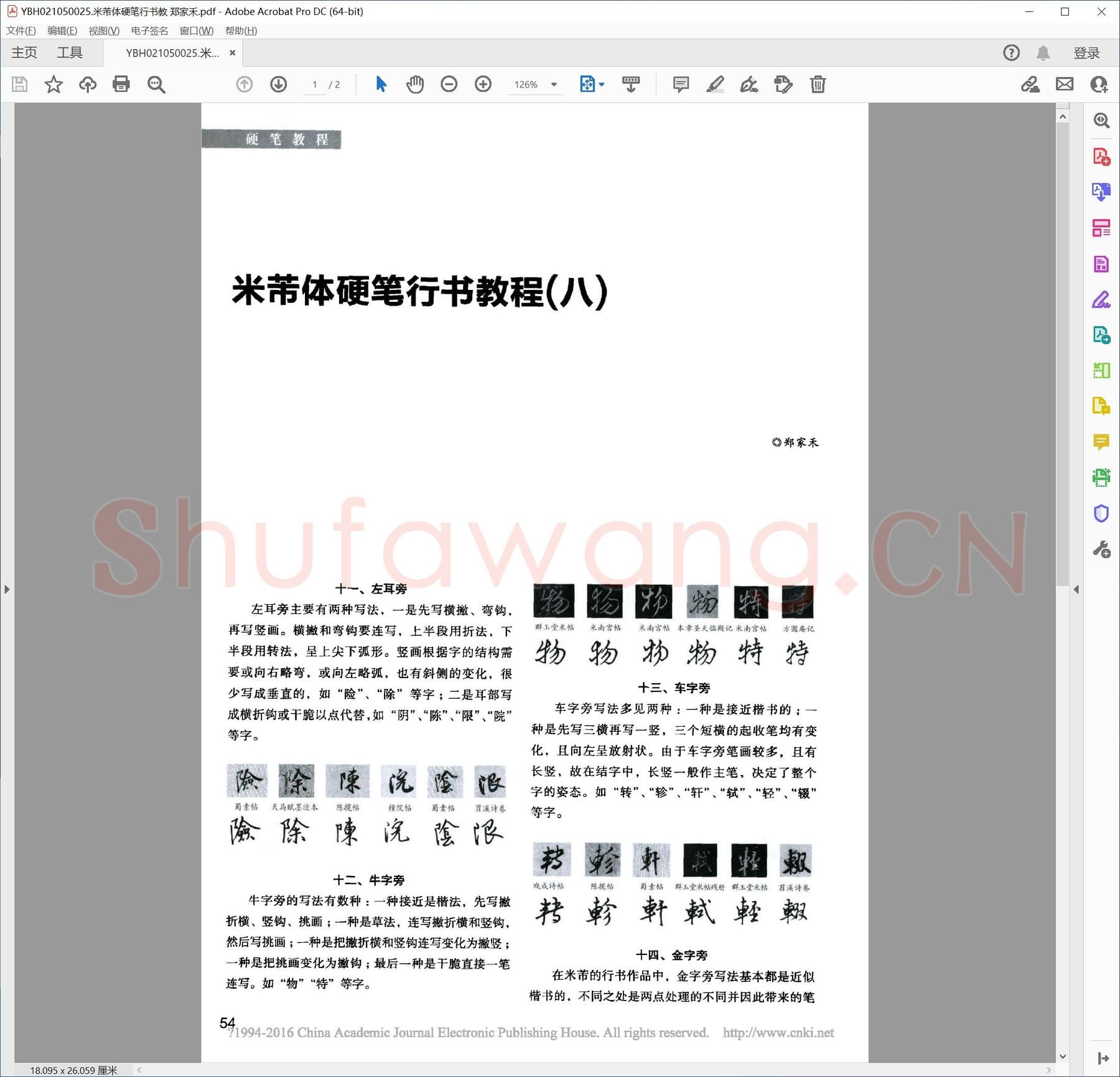Click the vertical scrollbar up arrow
The height and width of the screenshot is (1077, 1120).
(1063, 116)
